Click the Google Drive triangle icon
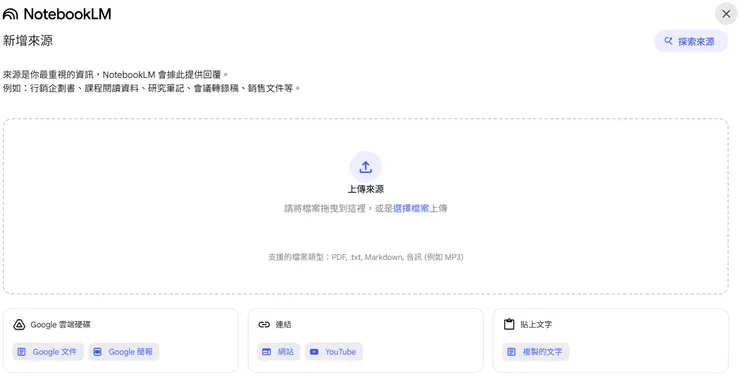 point(19,325)
